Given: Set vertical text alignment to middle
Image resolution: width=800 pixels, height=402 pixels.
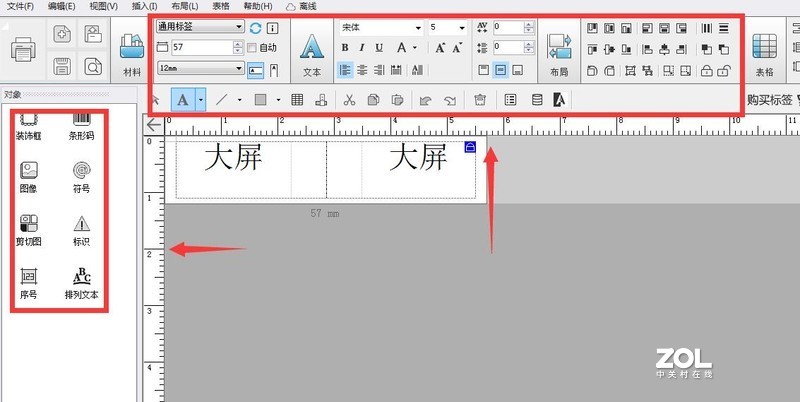Looking at the screenshot, I should click(x=501, y=70).
